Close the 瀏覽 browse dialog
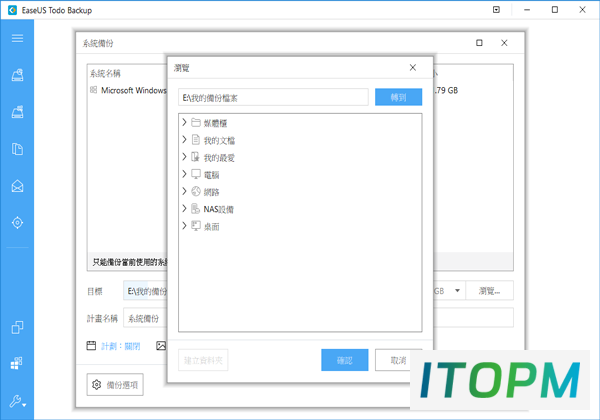600x420 pixels. [x=412, y=68]
